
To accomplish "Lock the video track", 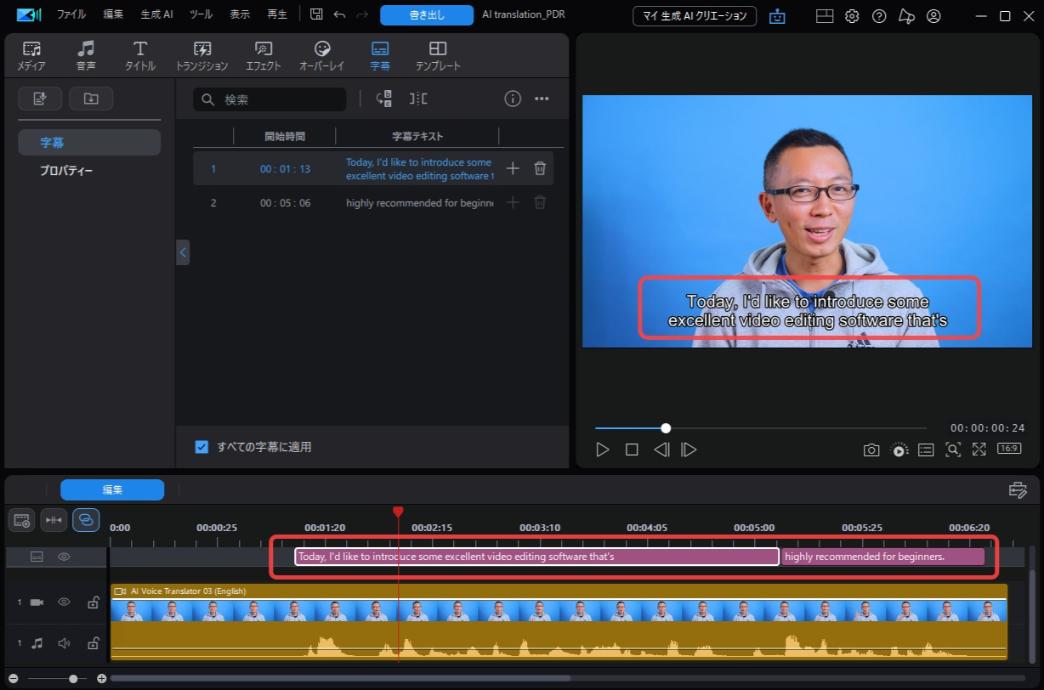I will pos(92,601).
